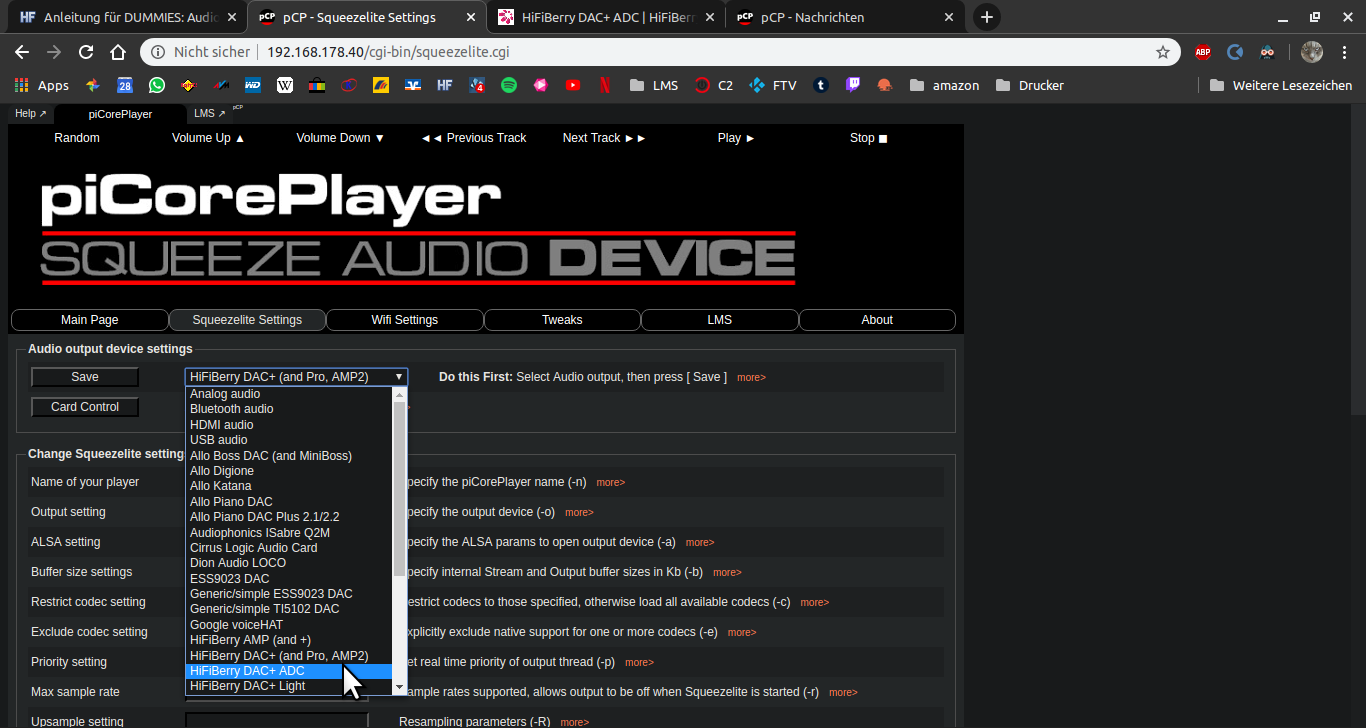
Task: Open the Google Photos pinwheel bookmark
Action: point(92,85)
